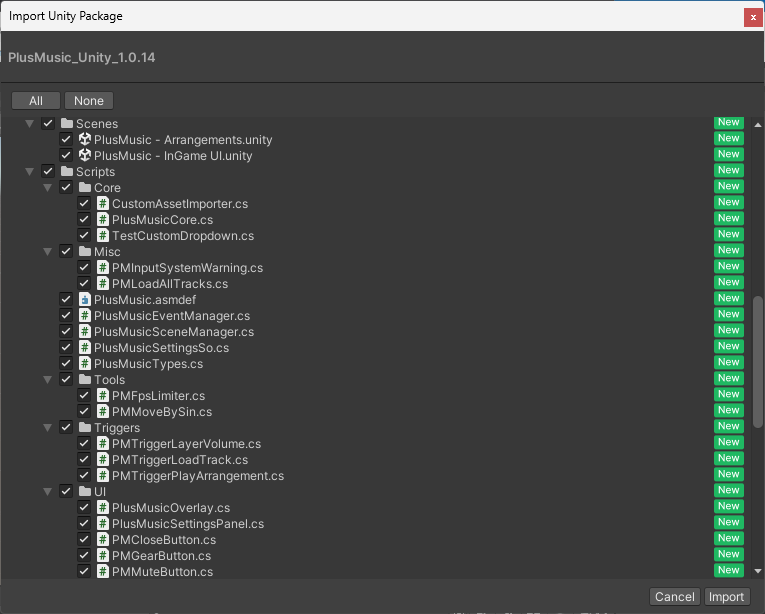Select the PMTriggerLoadTrack.cs file name
765x614 pixels.
click(x=180, y=459)
